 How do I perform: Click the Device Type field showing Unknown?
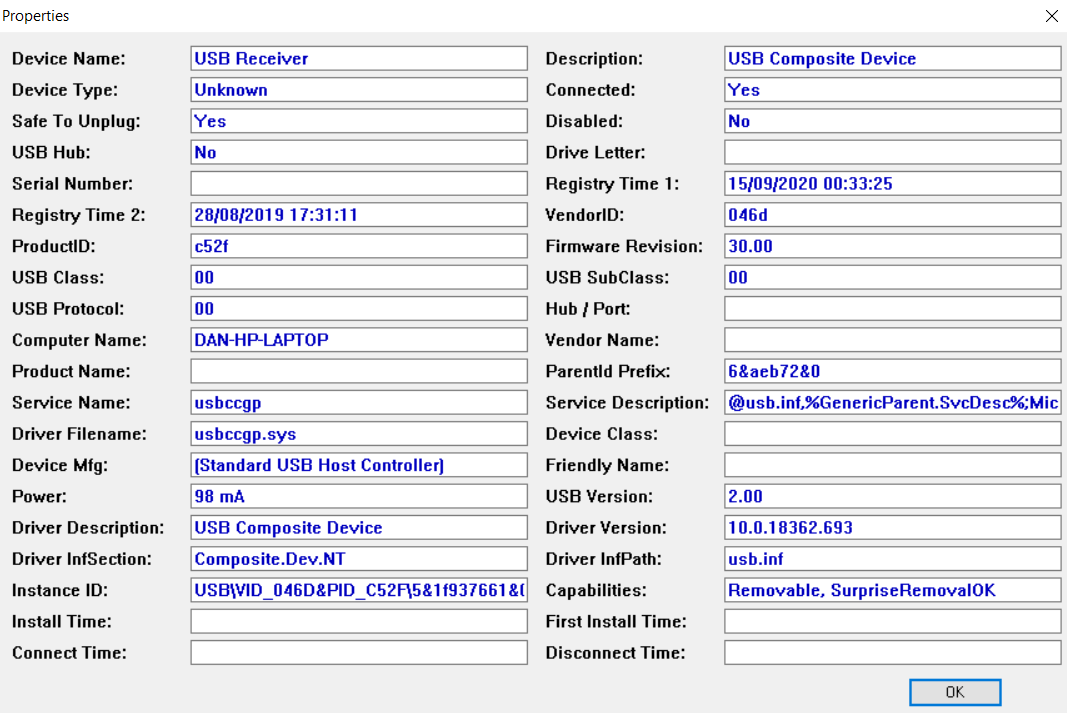click(359, 90)
